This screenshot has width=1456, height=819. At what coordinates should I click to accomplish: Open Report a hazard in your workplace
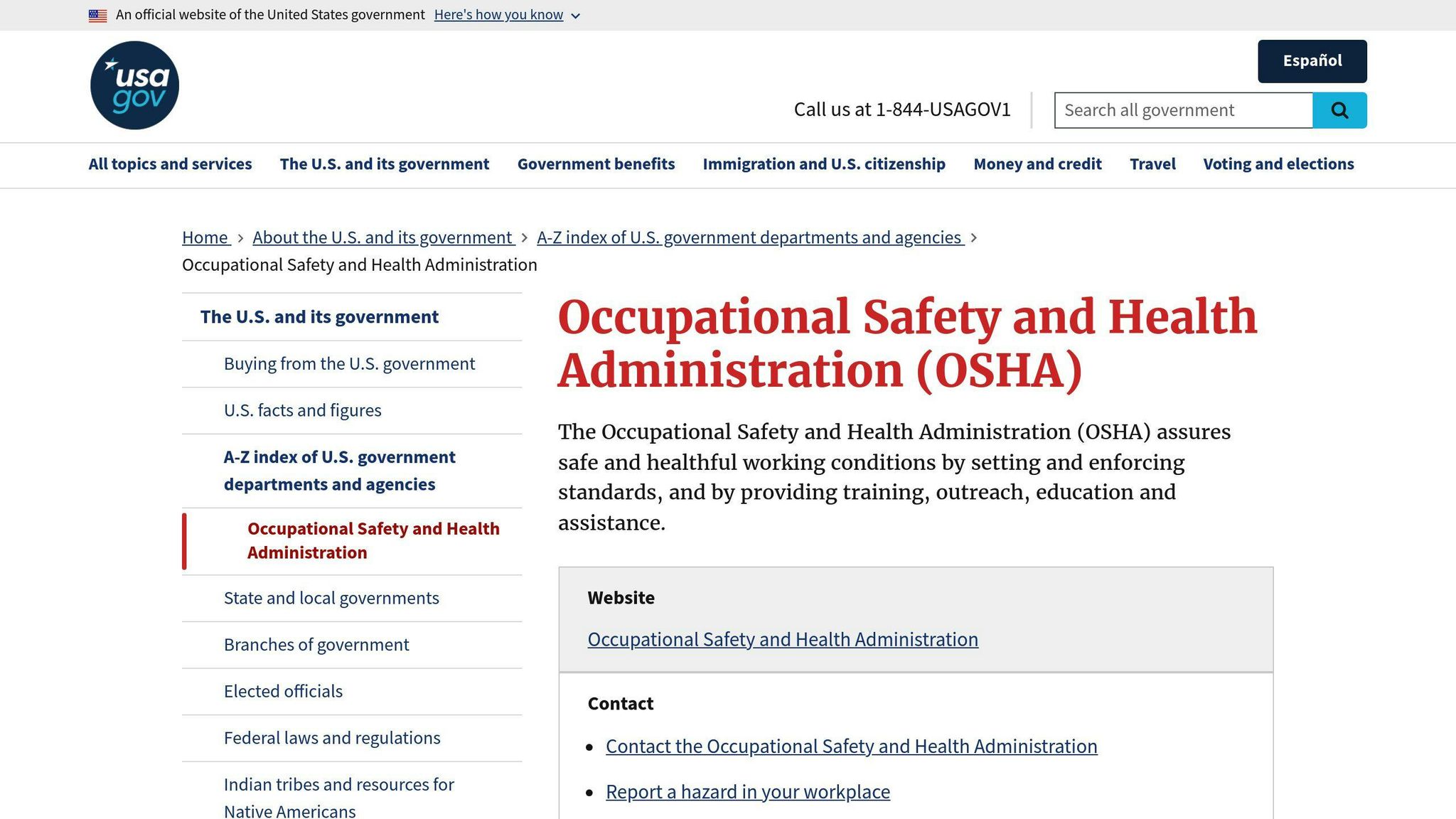[x=748, y=792]
